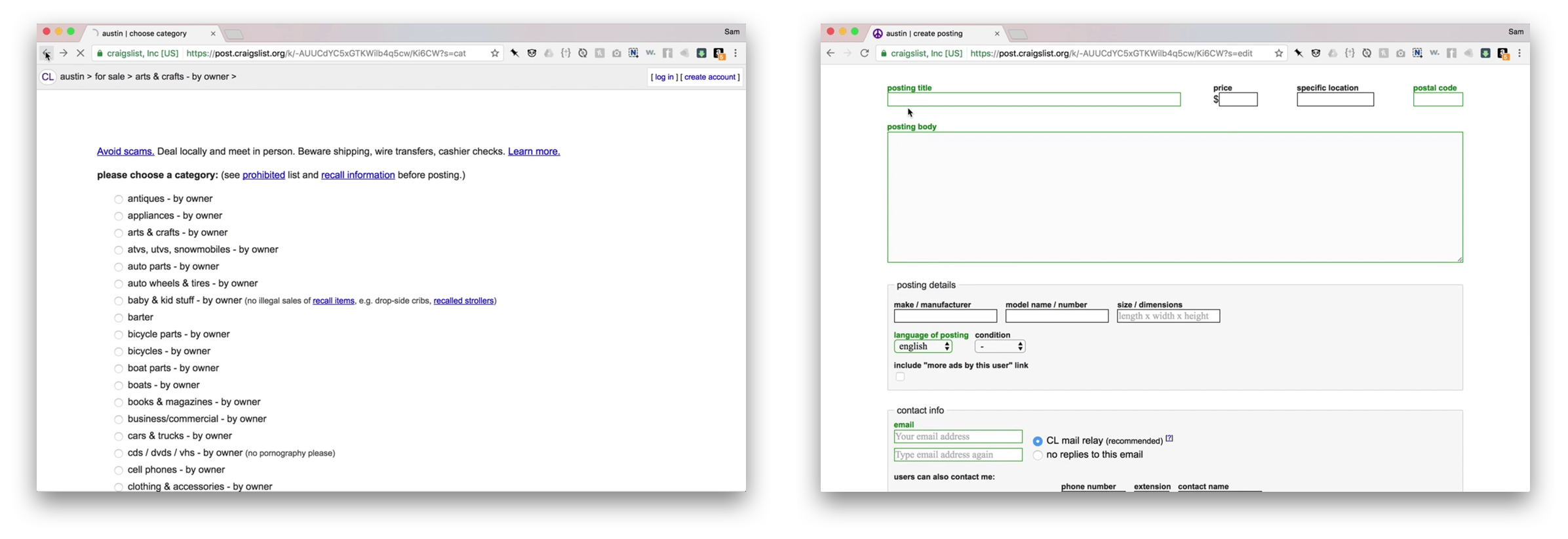Click the pushpin extension in the choose category window
This screenshot has height=539, width=1568.
pos(515,53)
